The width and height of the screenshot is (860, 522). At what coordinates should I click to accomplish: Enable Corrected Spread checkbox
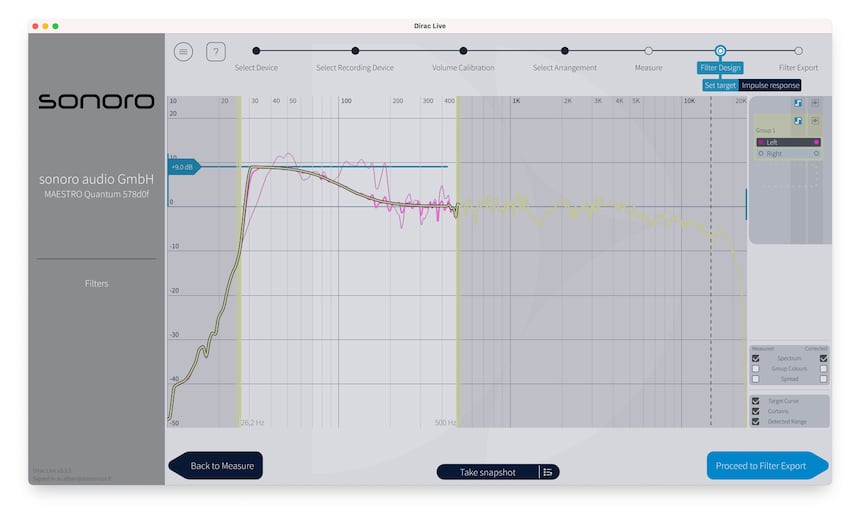tap(823, 379)
